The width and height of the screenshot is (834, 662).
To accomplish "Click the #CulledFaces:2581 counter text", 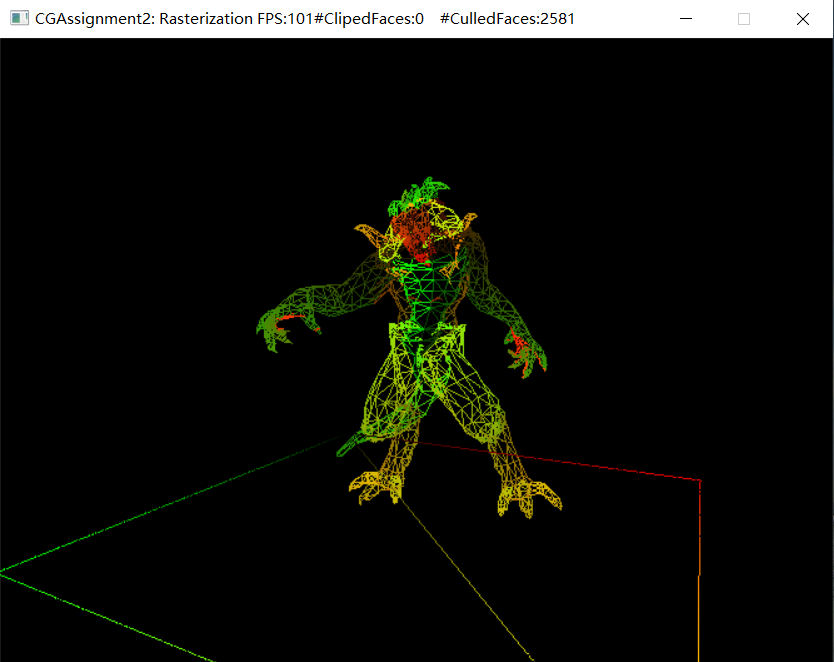I will point(507,19).
